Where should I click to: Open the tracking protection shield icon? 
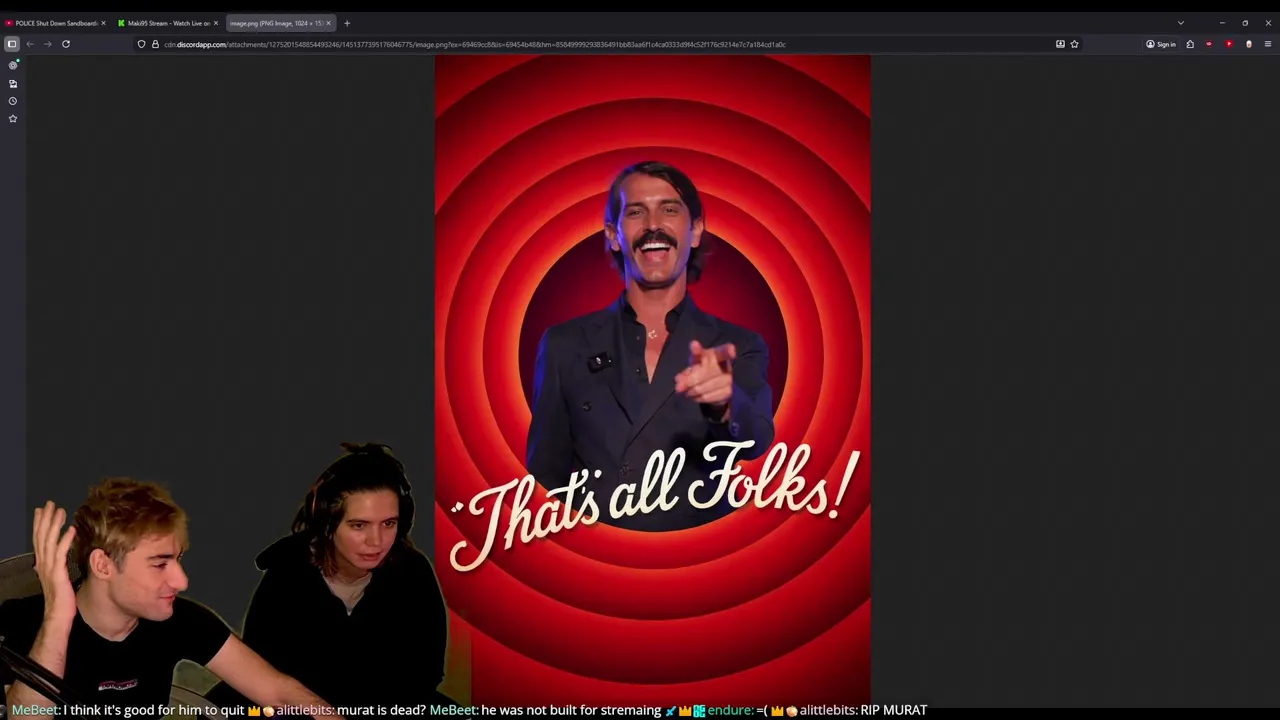point(142,44)
